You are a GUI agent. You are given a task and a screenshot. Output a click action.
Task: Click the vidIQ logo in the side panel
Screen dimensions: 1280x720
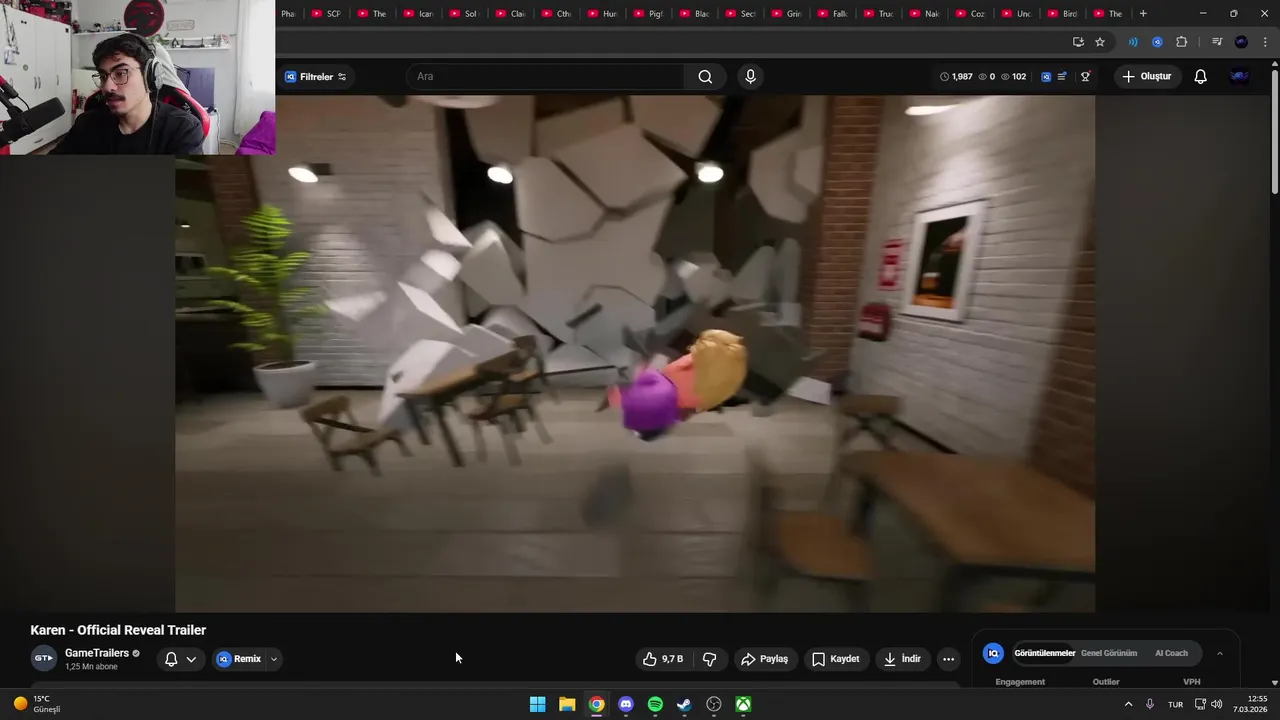coord(993,653)
